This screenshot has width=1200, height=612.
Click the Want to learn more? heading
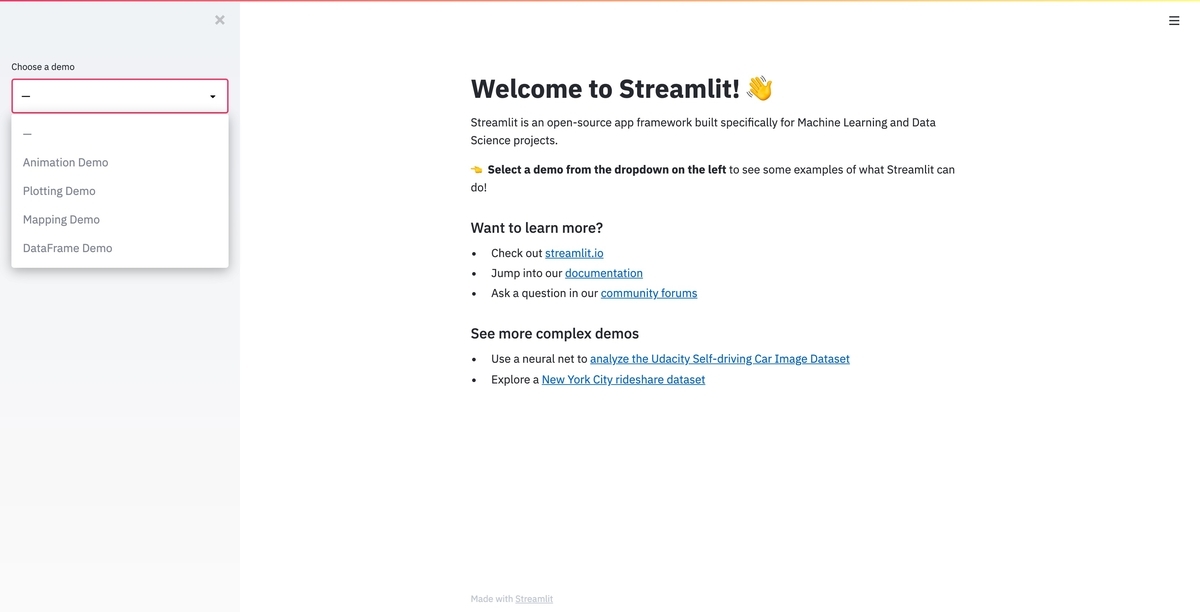537,228
